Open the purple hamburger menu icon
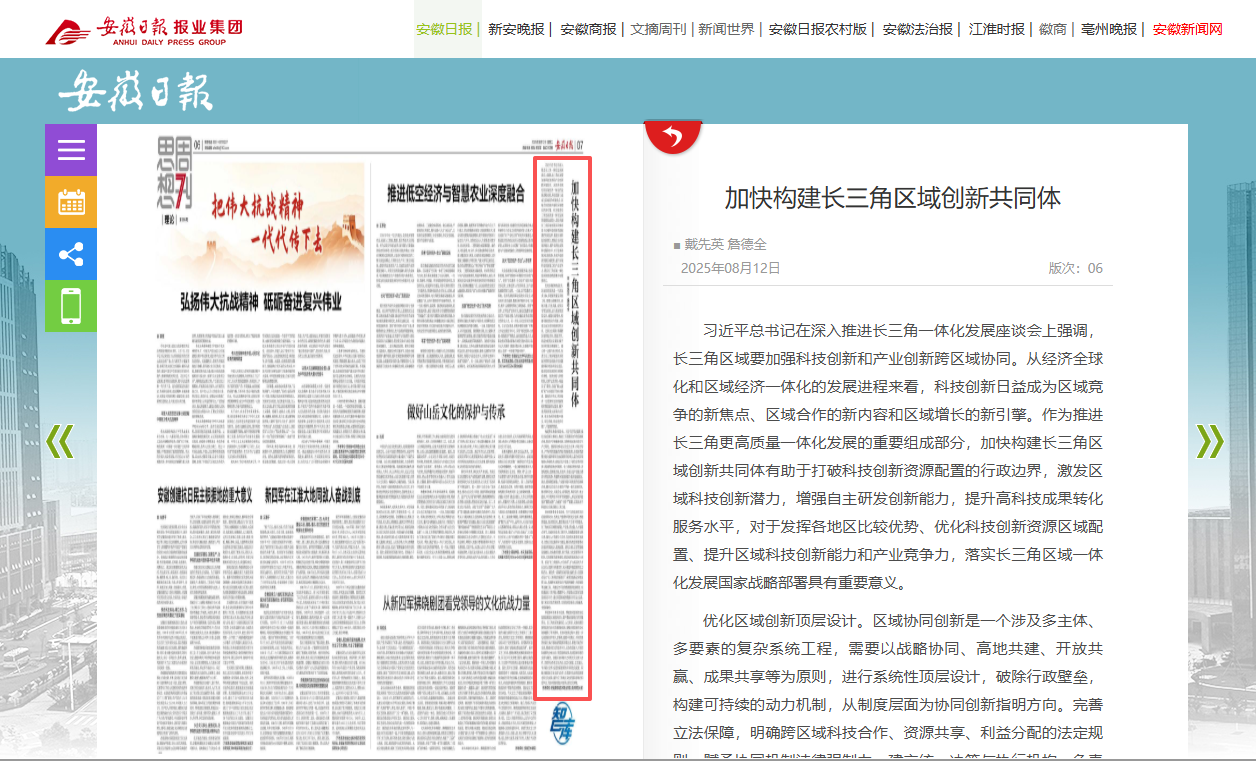 [71, 150]
